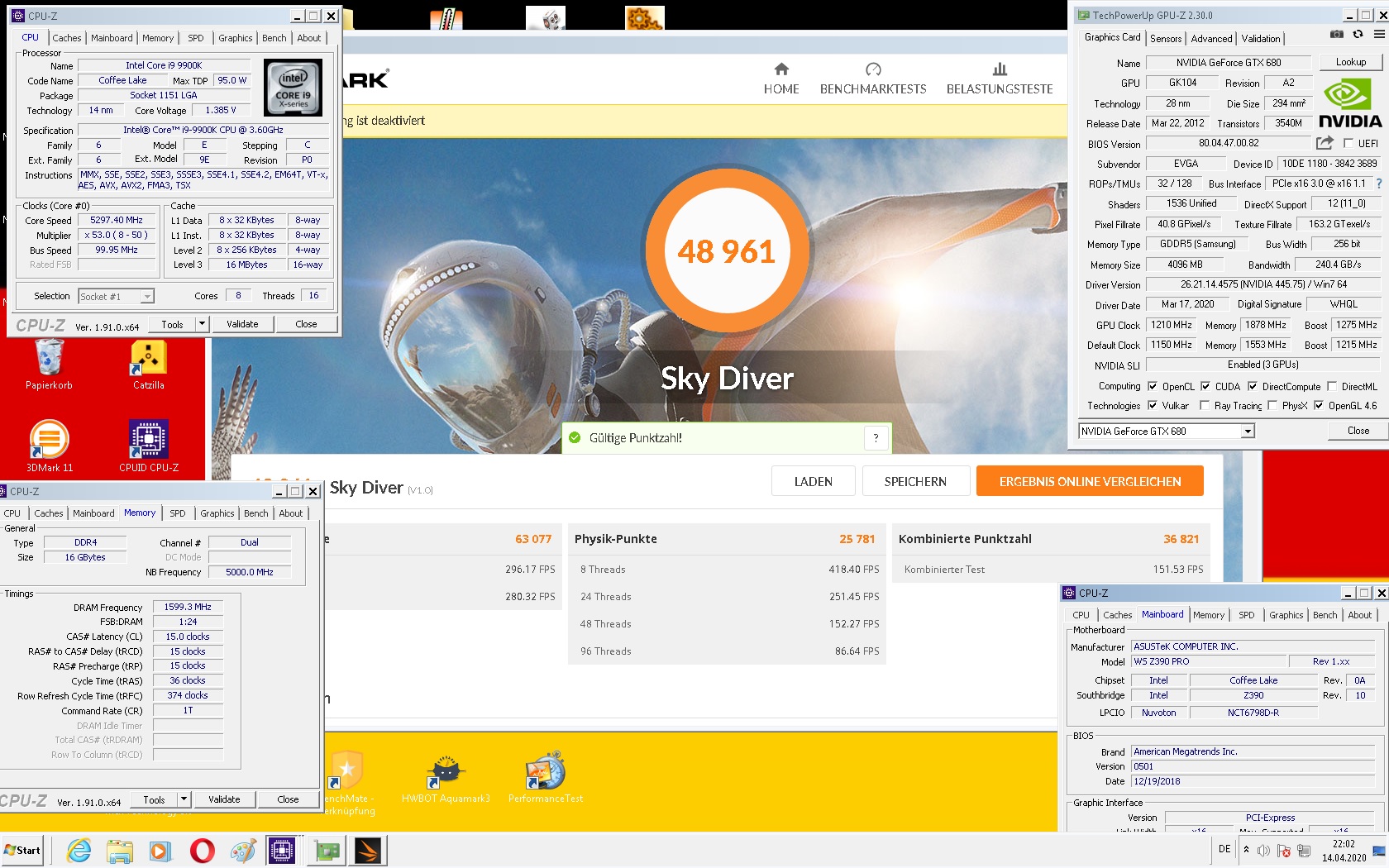Click the taskbar clock showing 22:02

[1344, 851]
